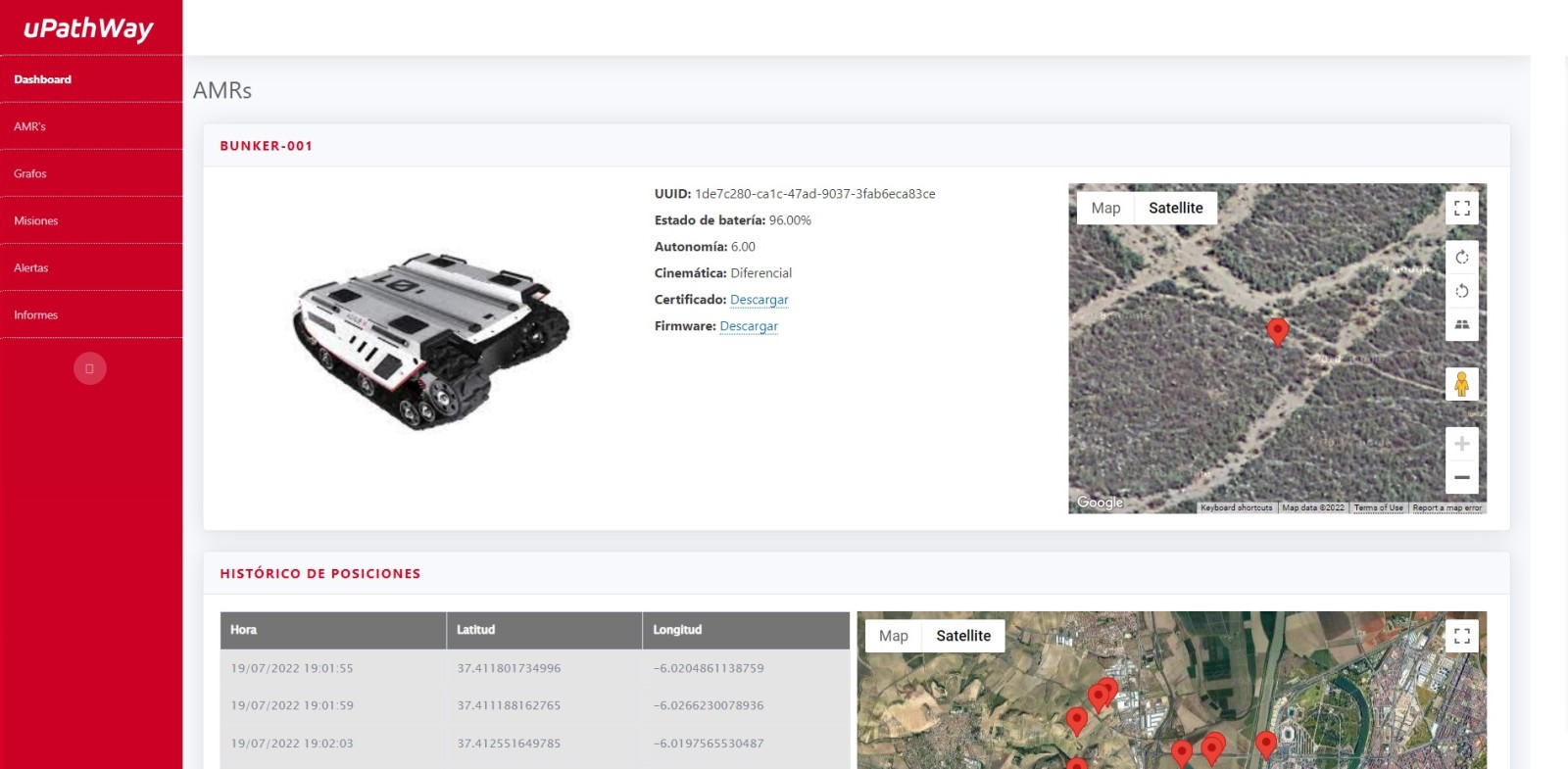Zoom out on the BUNKER-001 map

pyautogui.click(x=1461, y=477)
